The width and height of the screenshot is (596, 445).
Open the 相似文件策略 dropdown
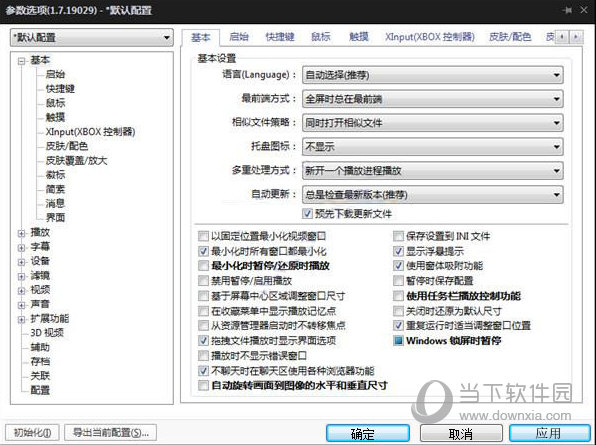pyautogui.click(x=433, y=123)
